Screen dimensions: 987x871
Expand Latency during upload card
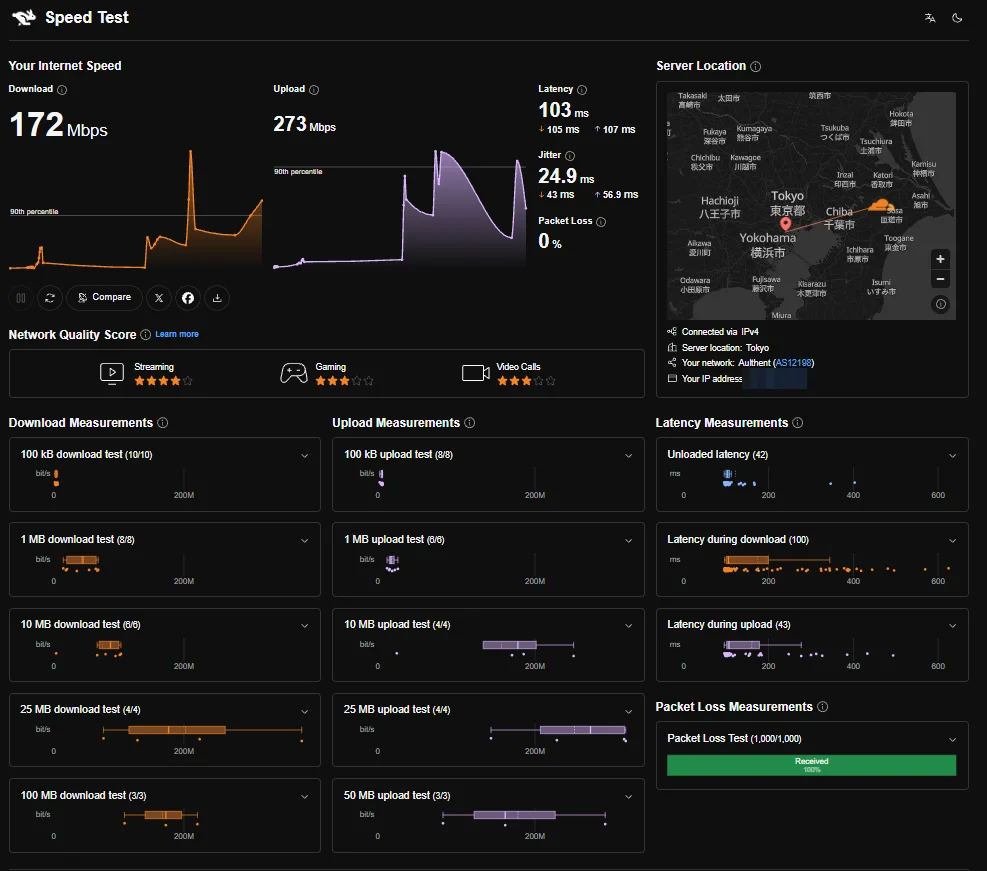pos(952,625)
